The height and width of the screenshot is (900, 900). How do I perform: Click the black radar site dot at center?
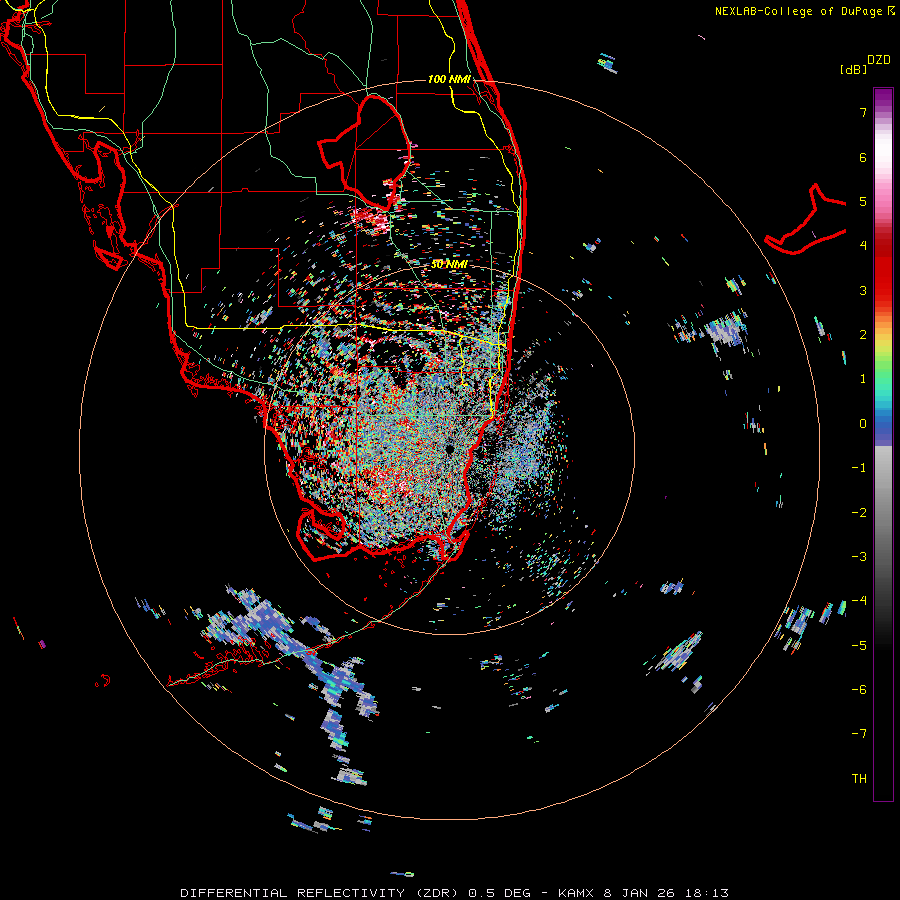coord(449,449)
